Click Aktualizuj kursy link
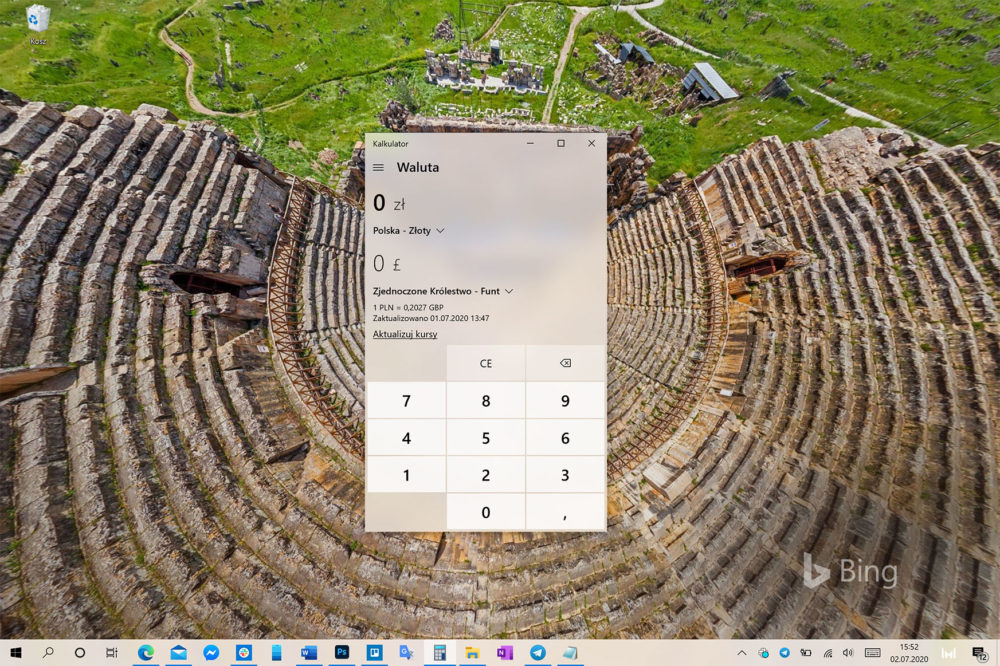The height and width of the screenshot is (666, 1000). pos(405,334)
